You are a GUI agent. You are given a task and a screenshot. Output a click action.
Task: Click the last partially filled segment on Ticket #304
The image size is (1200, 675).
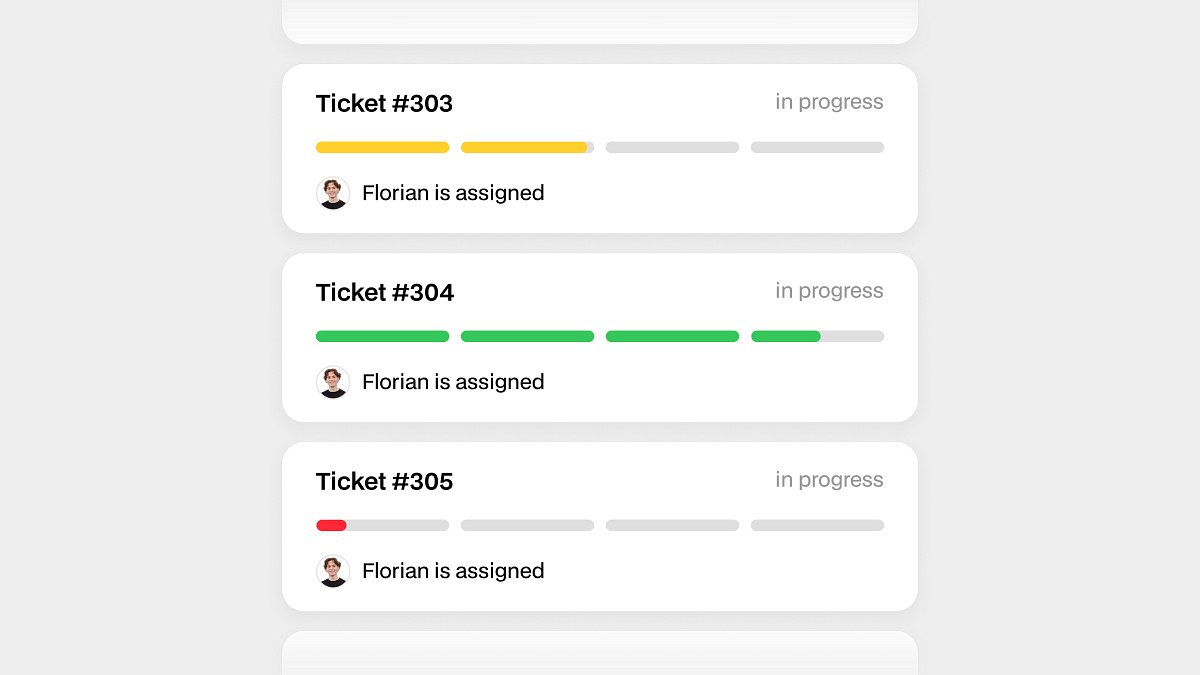817,336
